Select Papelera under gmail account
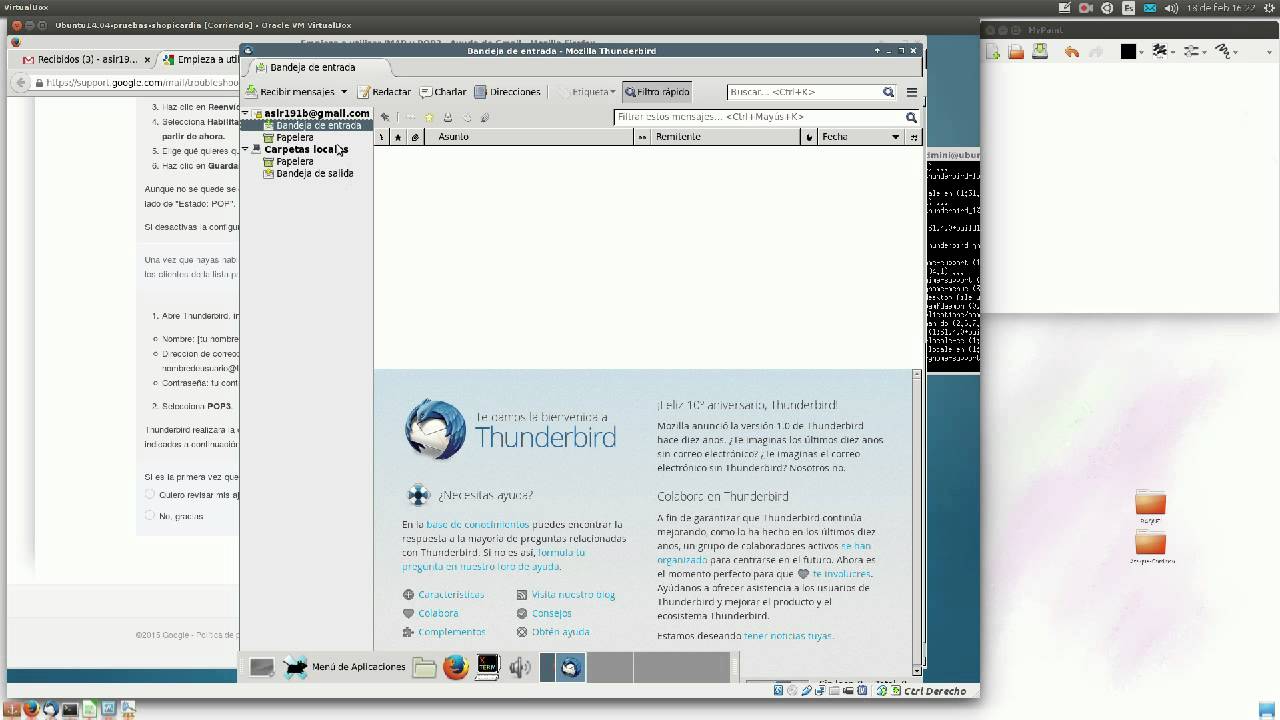The image size is (1280, 720). [294, 137]
